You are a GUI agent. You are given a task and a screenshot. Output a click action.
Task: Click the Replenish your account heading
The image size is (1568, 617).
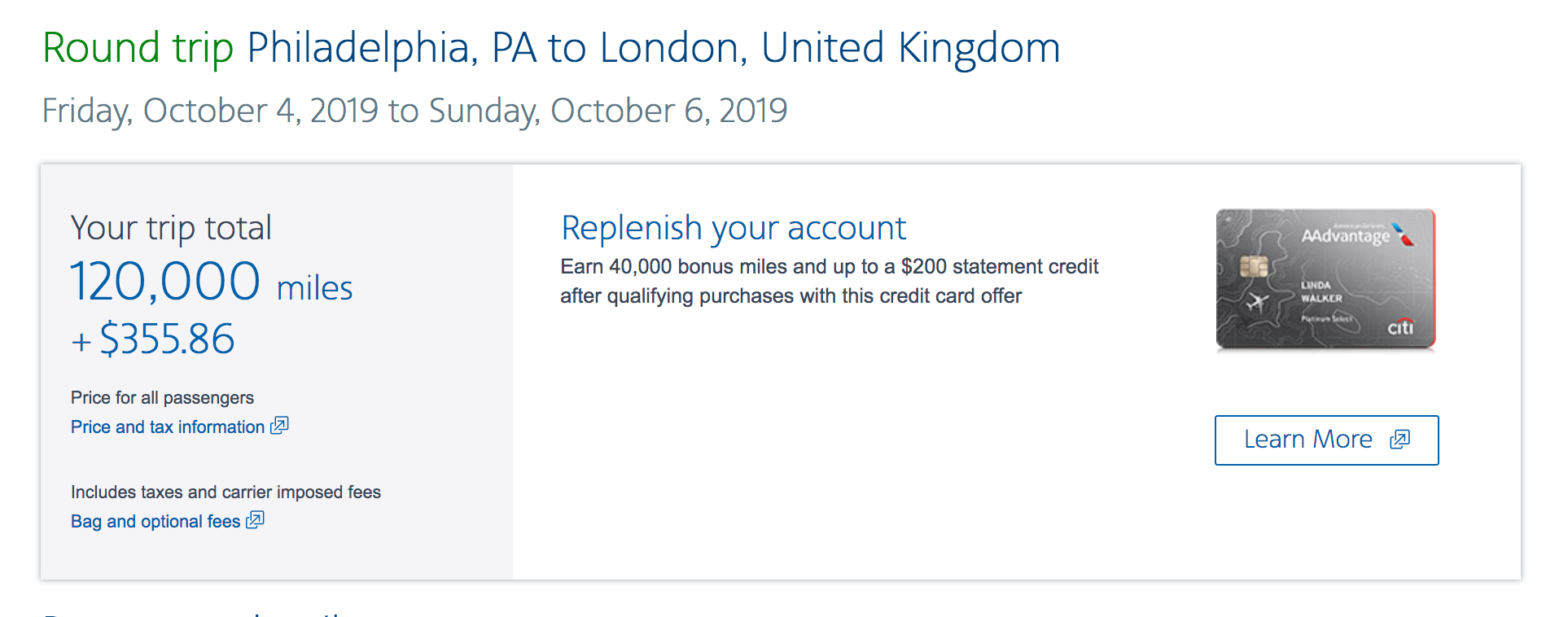tap(734, 228)
